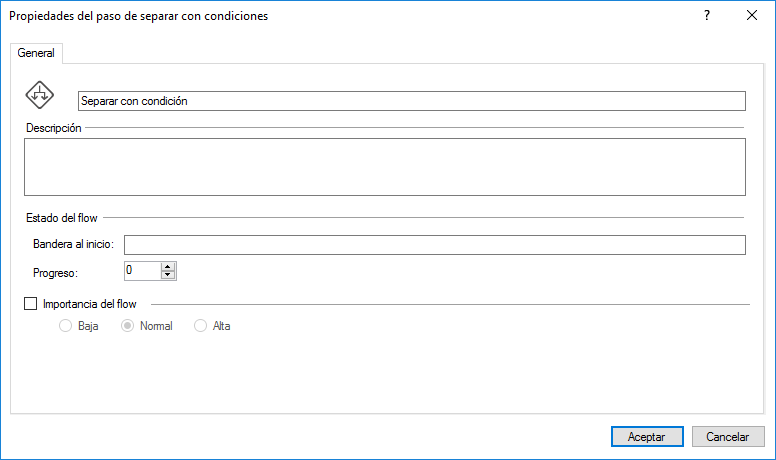Switch to the General tab
Viewport: 776px width, 460px height.
(36, 53)
